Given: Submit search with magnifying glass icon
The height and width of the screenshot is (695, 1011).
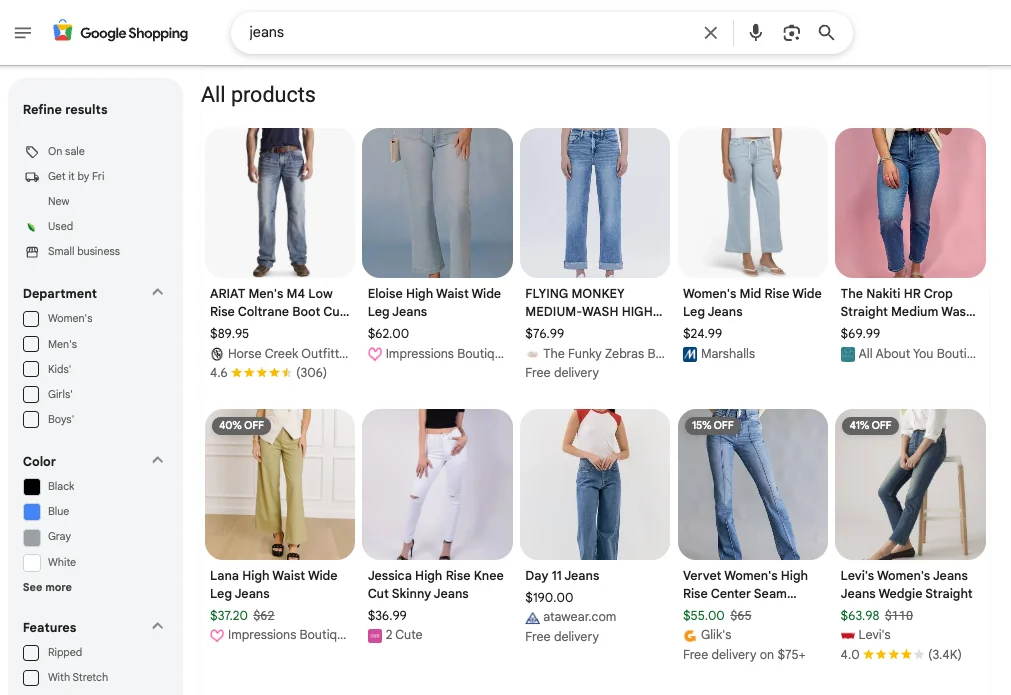Looking at the screenshot, I should tap(826, 32).
